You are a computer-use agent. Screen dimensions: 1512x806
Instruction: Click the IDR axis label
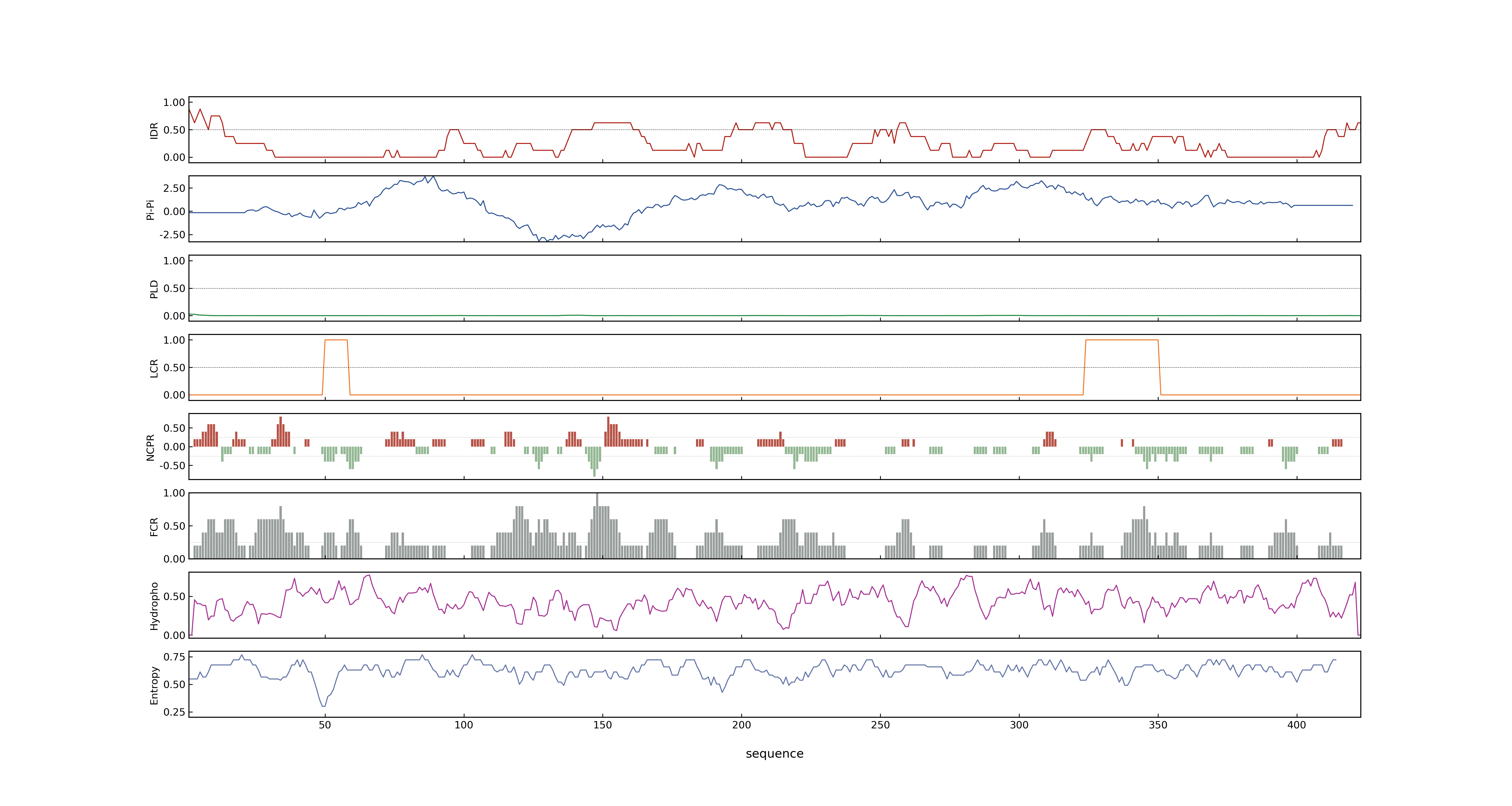(x=154, y=130)
